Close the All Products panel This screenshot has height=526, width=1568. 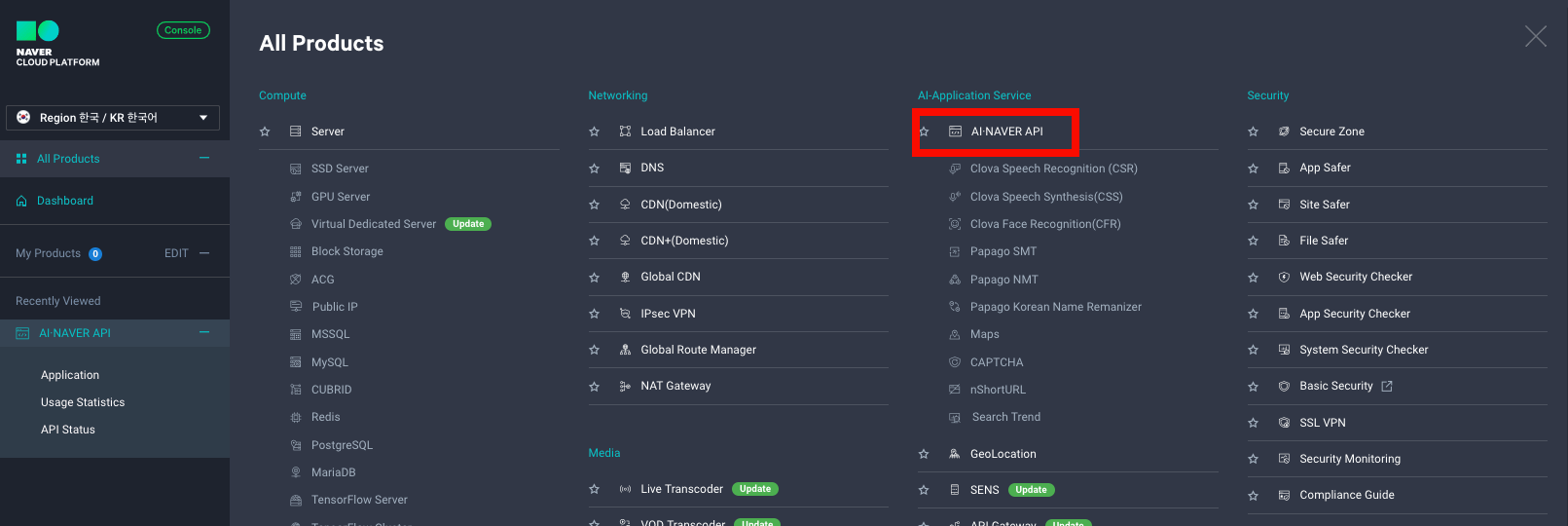(1536, 37)
